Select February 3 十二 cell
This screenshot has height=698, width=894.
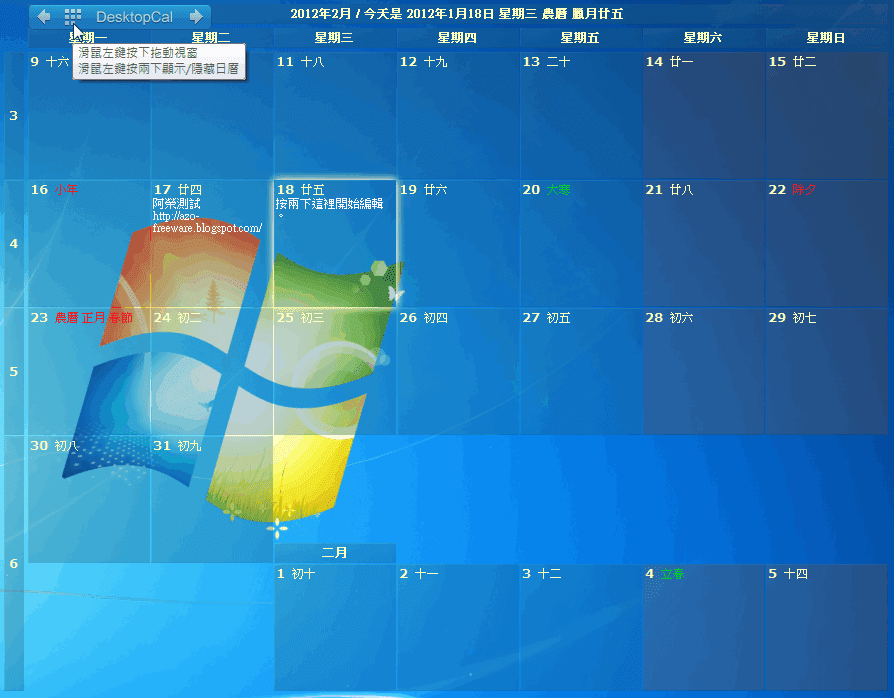[581, 627]
